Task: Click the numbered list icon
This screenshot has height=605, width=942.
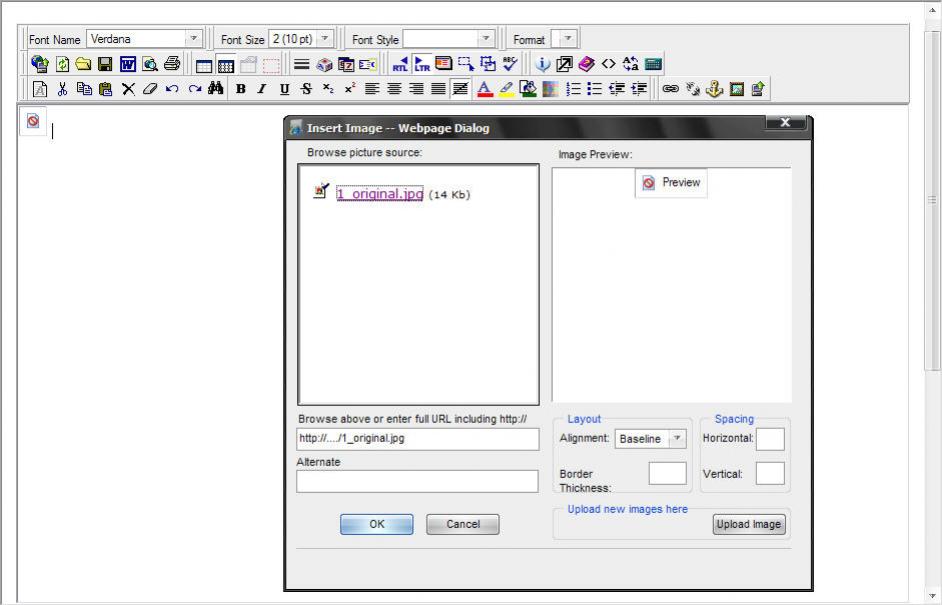Action: click(573, 89)
